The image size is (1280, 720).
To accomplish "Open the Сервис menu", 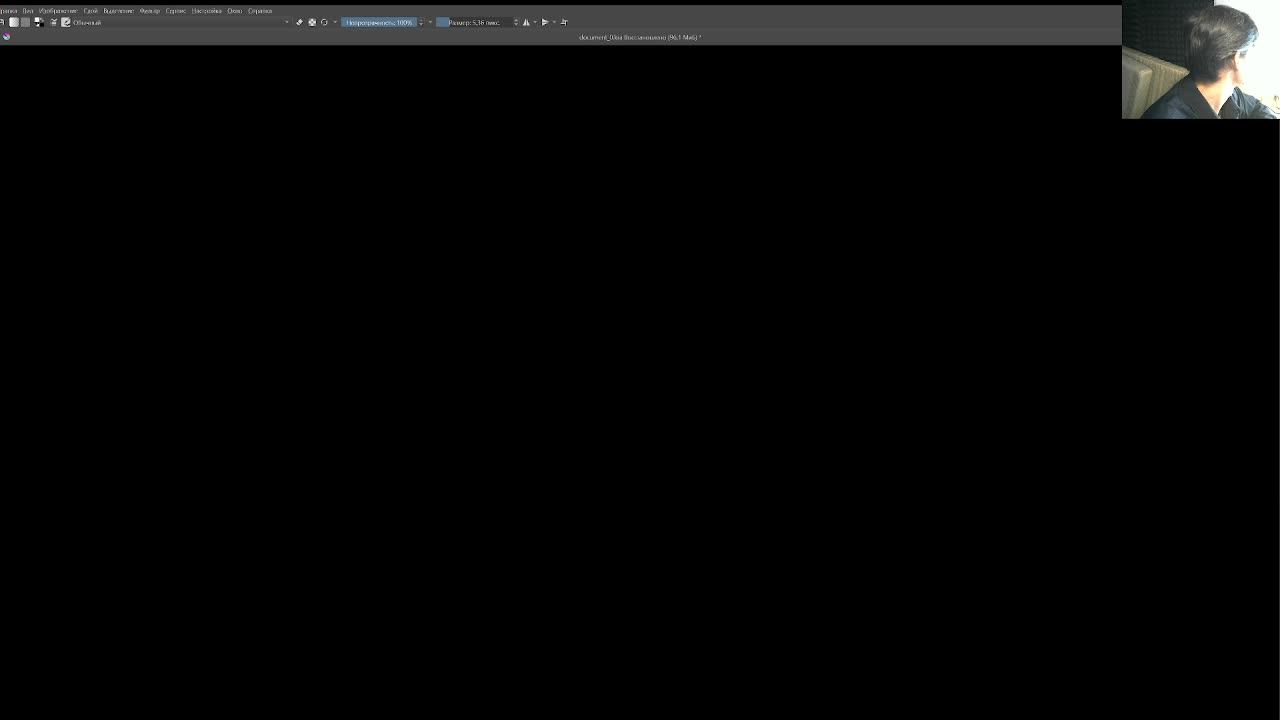I will 176,11.
